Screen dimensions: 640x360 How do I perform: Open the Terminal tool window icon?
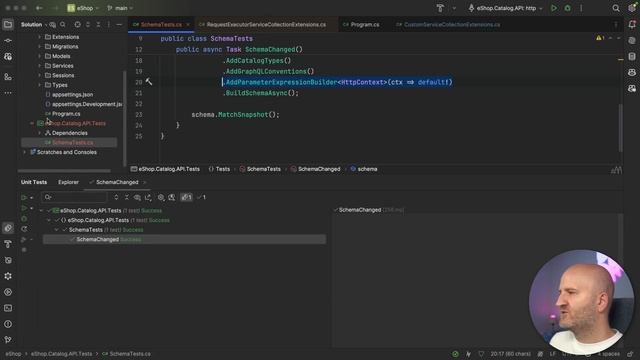click(x=8, y=308)
